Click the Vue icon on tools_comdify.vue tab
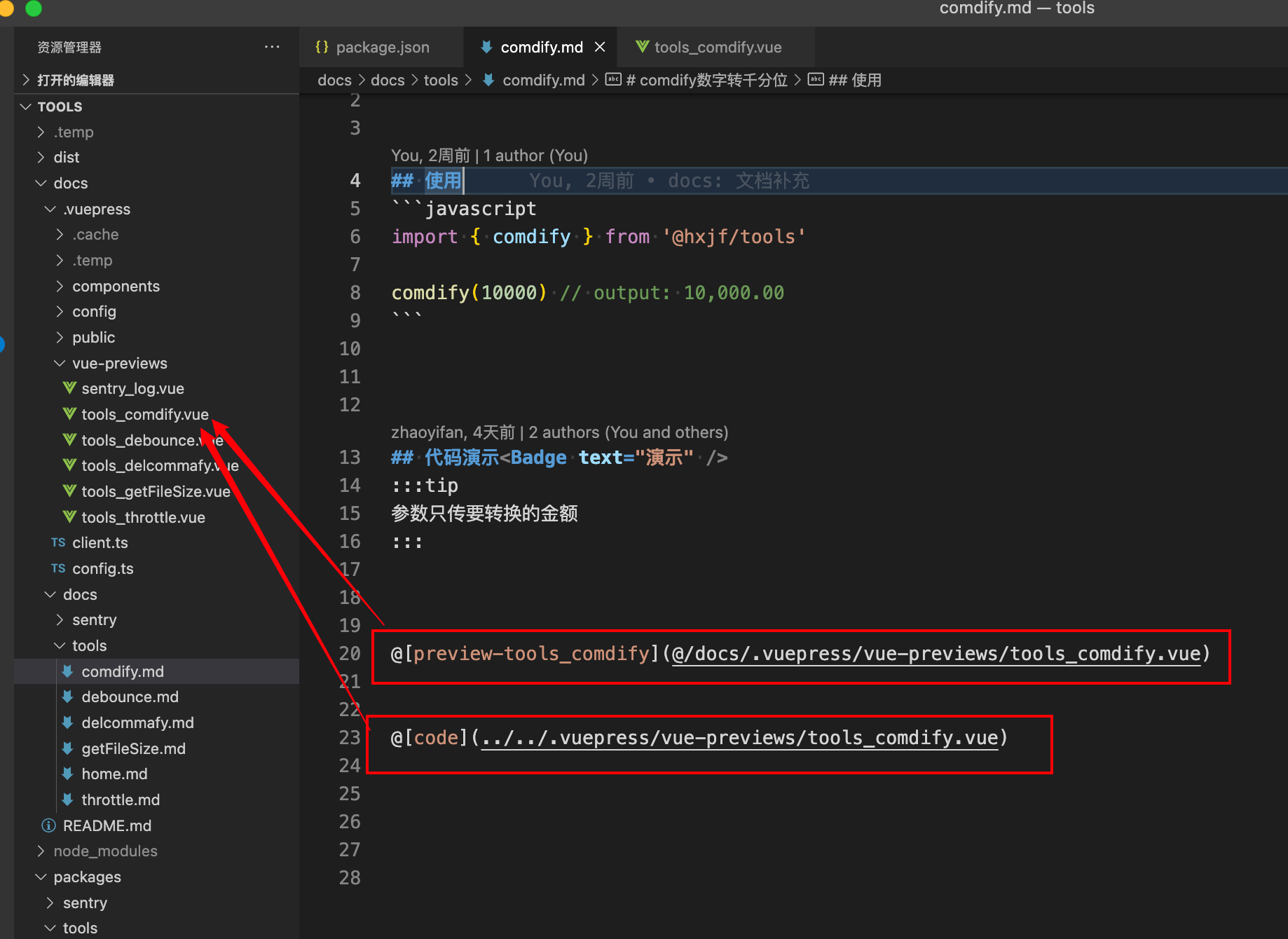Viewport: 1288px width, 939px height. pyautogui.click(x=642, y=47)
